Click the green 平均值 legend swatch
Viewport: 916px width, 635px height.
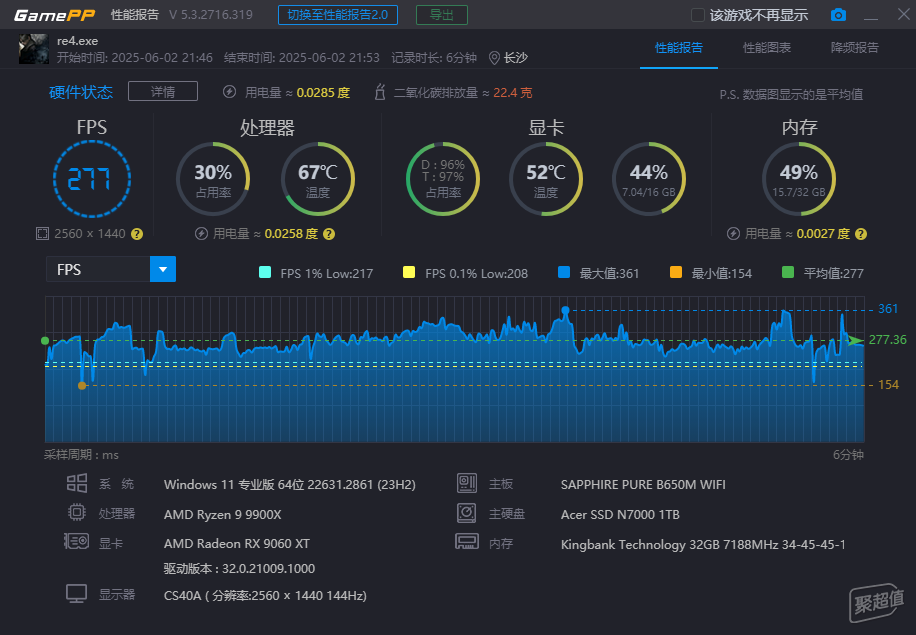click(787, 272)
